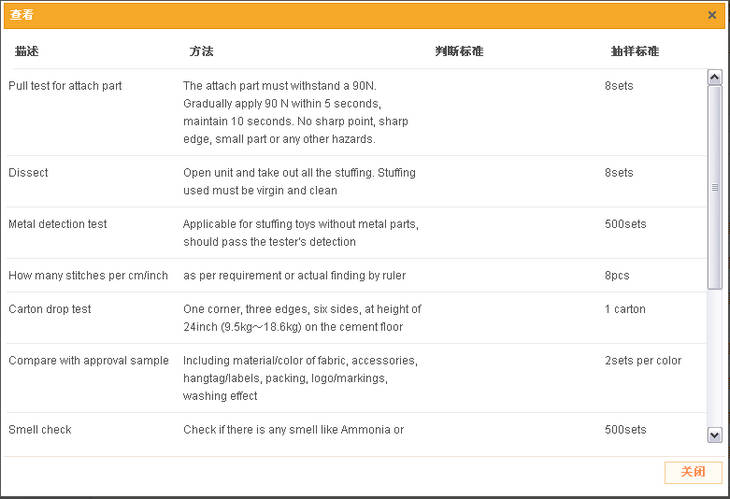
Task: Select the Carton drop test row
Action: pyautogui.click(x=50, y=309)
